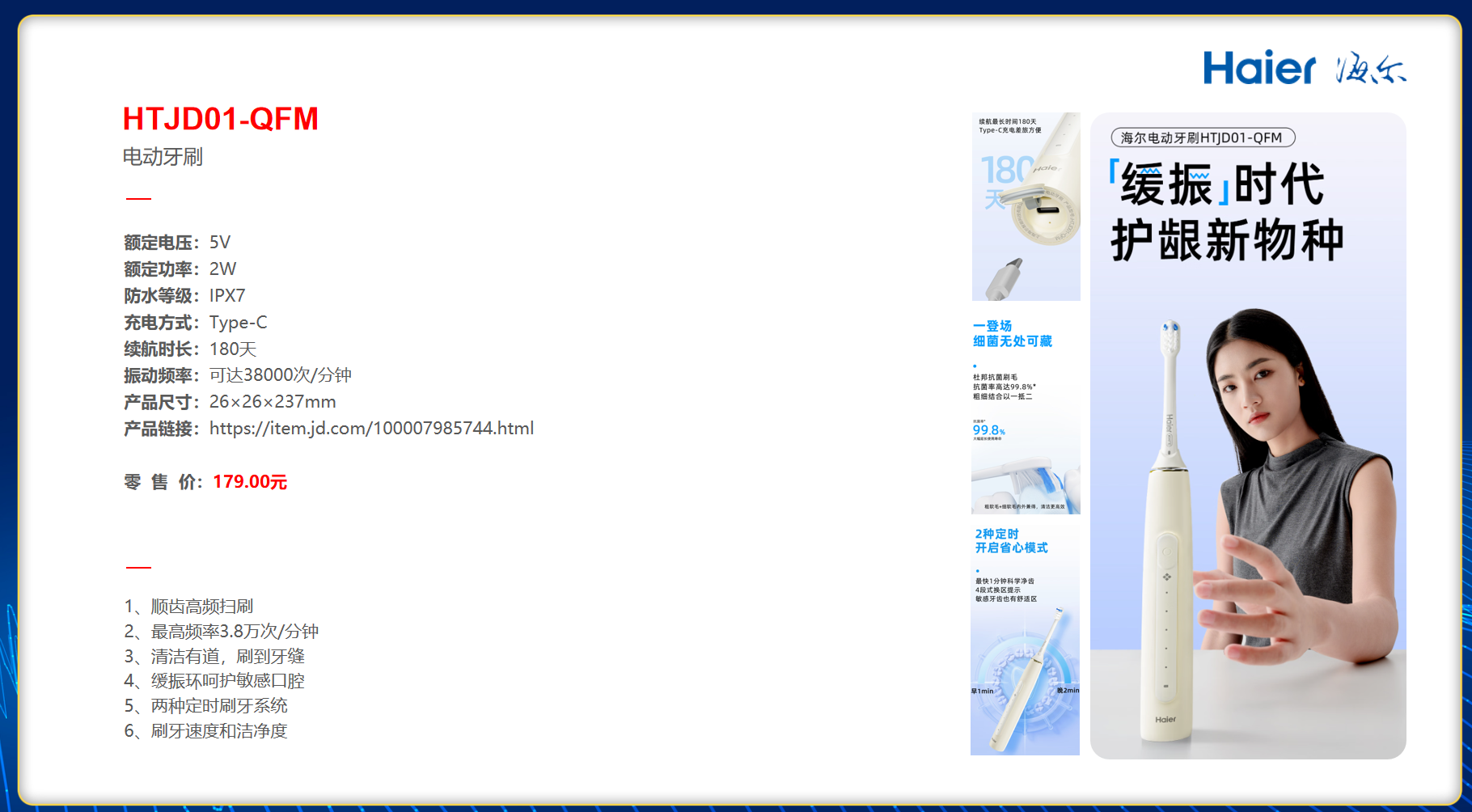Open the JD product link URL
The image size is (1472, 812).
click(x=371, y=429)
